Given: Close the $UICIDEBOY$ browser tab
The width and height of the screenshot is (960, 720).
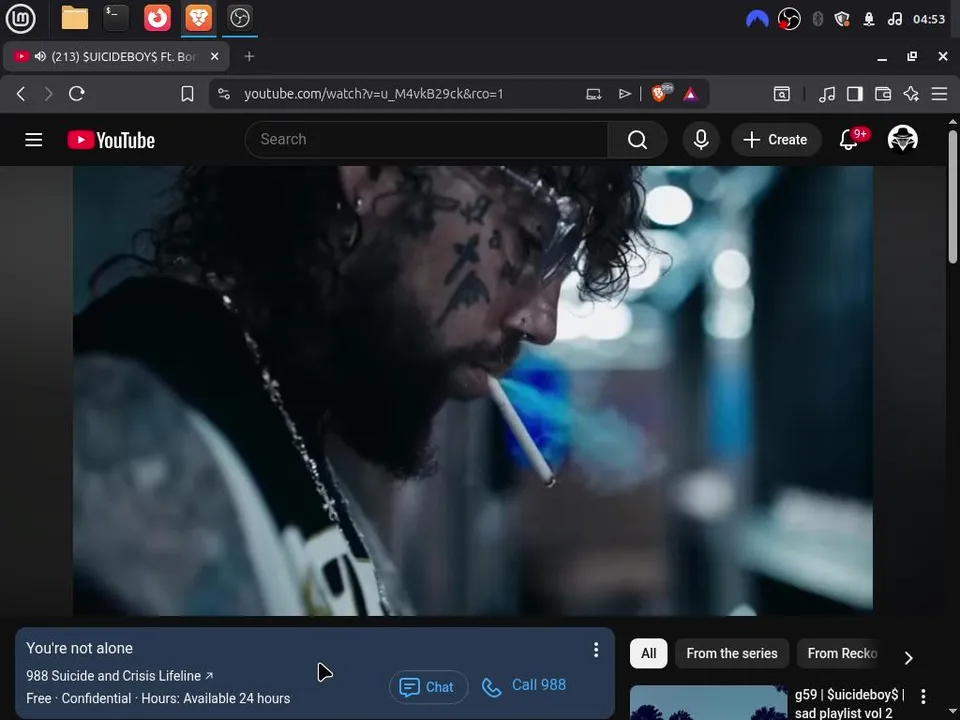Looking at the screenshot, I should (x=214, y=56).
